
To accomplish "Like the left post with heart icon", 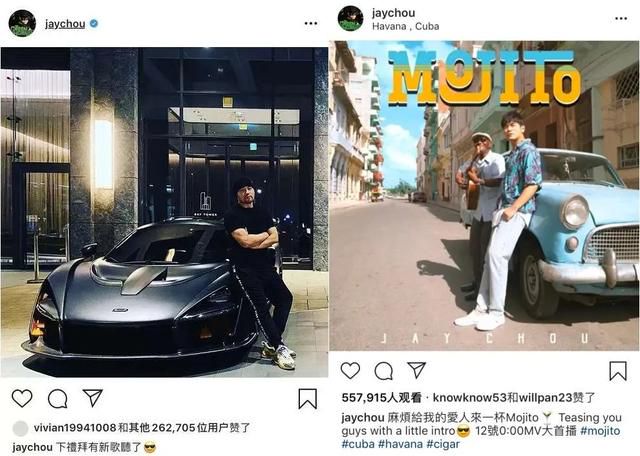I will [x=22, y=398].
